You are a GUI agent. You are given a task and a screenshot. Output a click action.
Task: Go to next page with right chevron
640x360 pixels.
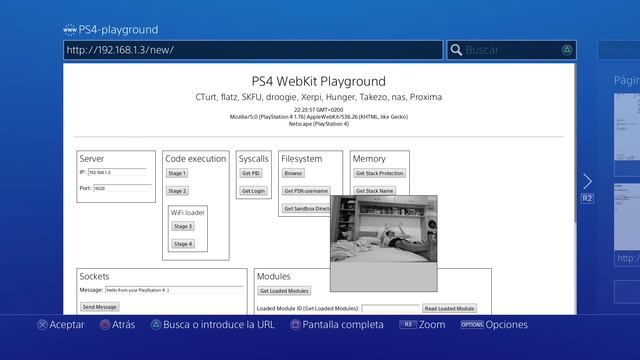tap(587, 181)
